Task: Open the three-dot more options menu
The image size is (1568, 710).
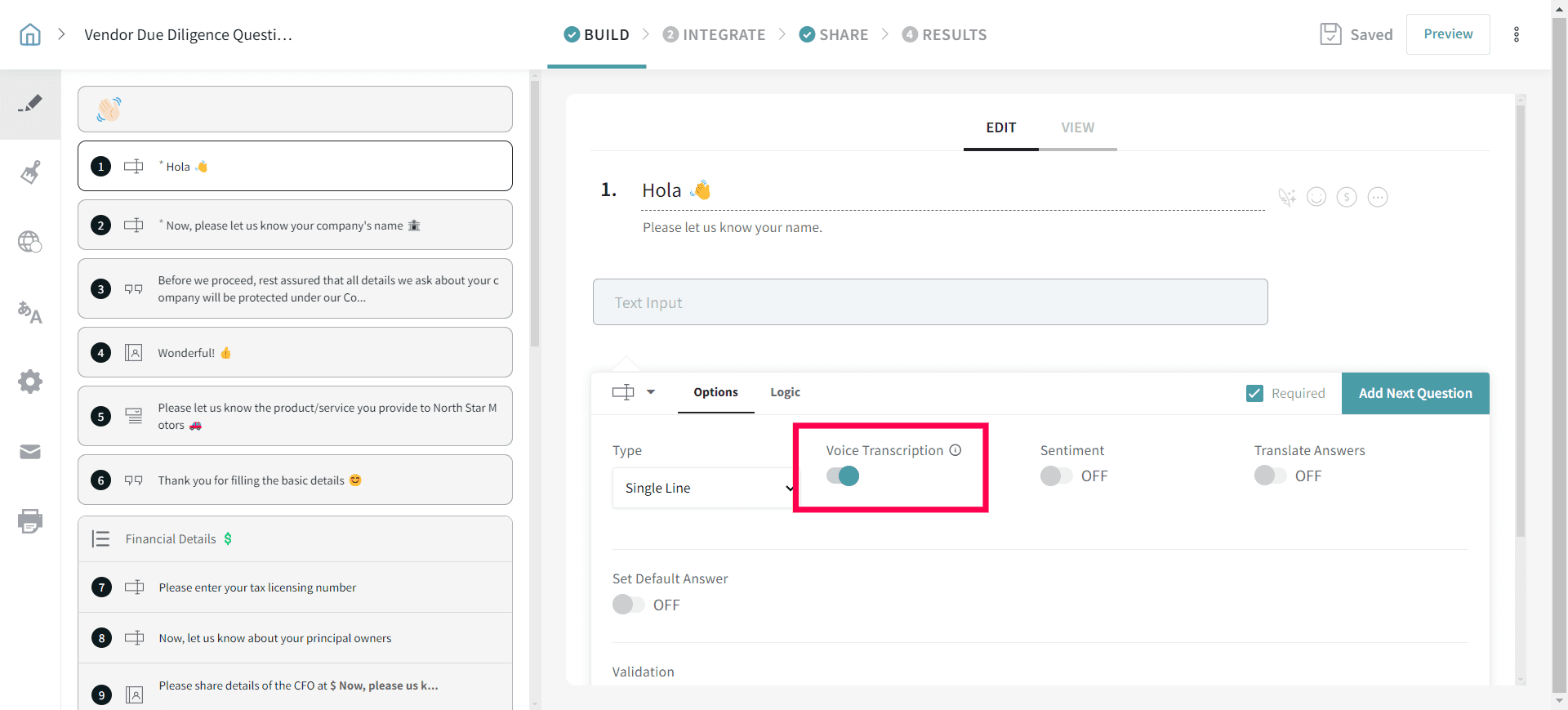Action: click(1516, 34)
